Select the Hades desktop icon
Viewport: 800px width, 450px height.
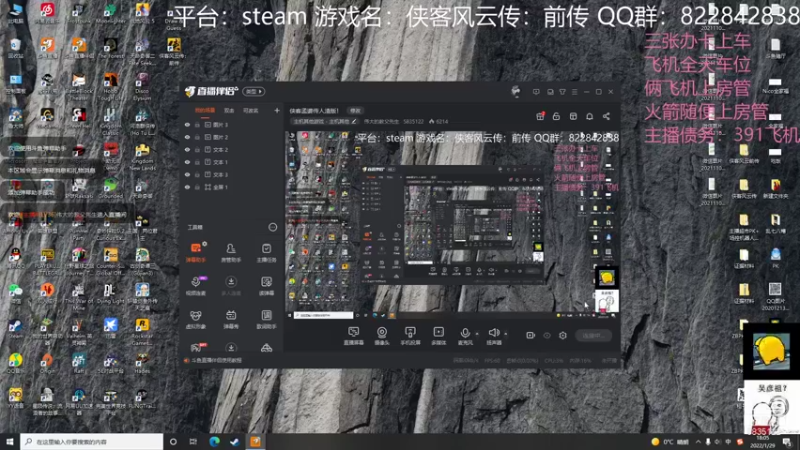[x=142, y=363]
